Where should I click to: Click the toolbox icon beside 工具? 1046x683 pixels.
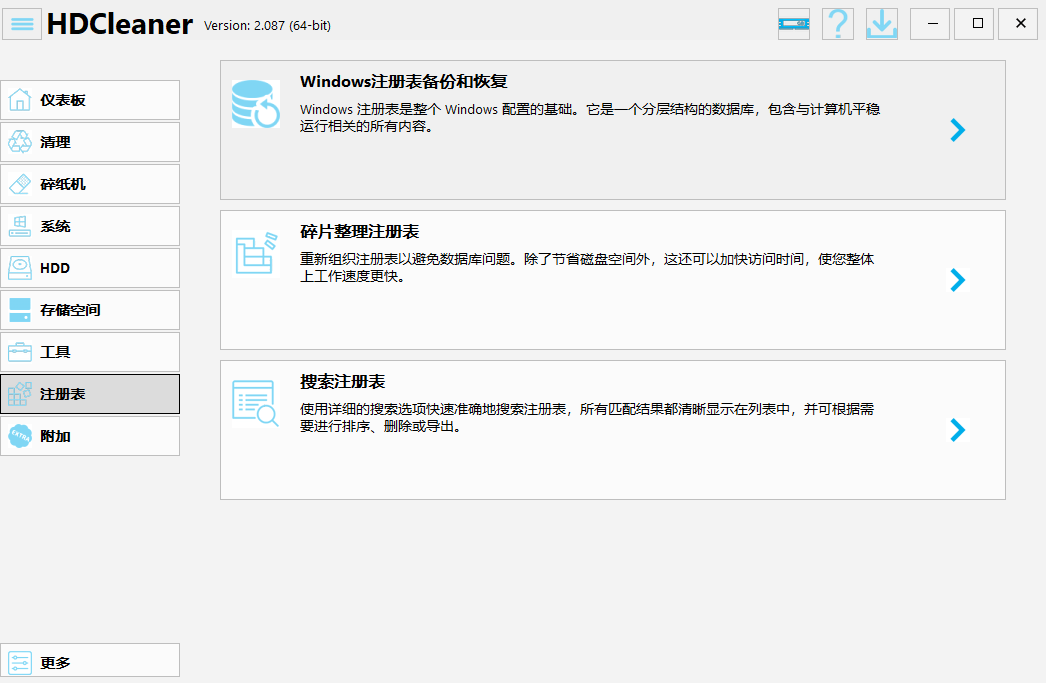[20, 352]
